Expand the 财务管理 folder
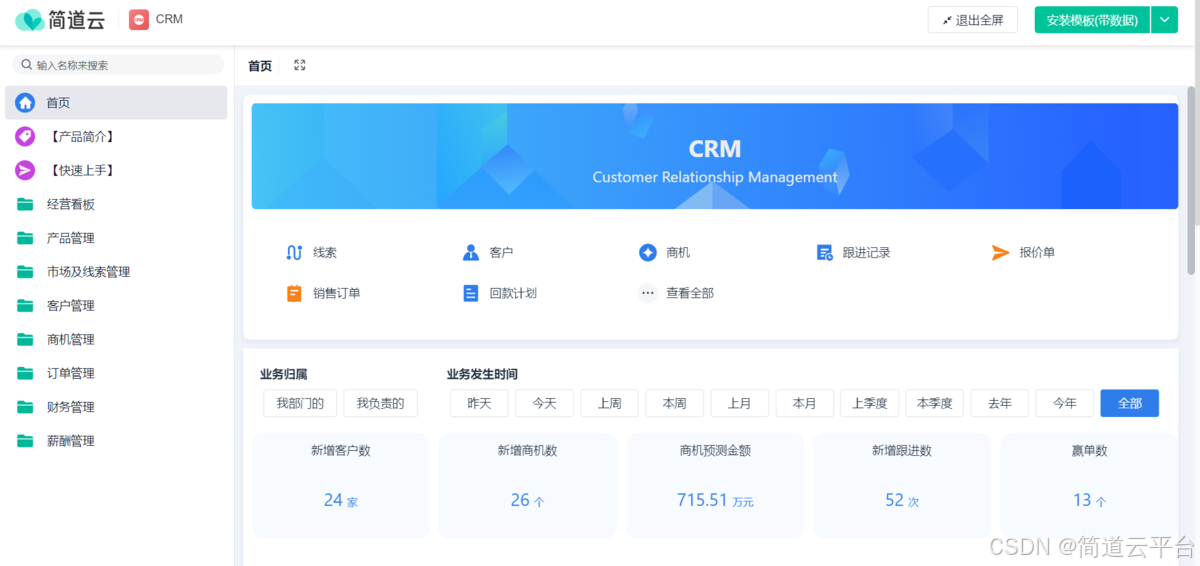The height and width of the screenshot is (566, 1200). 116,407
